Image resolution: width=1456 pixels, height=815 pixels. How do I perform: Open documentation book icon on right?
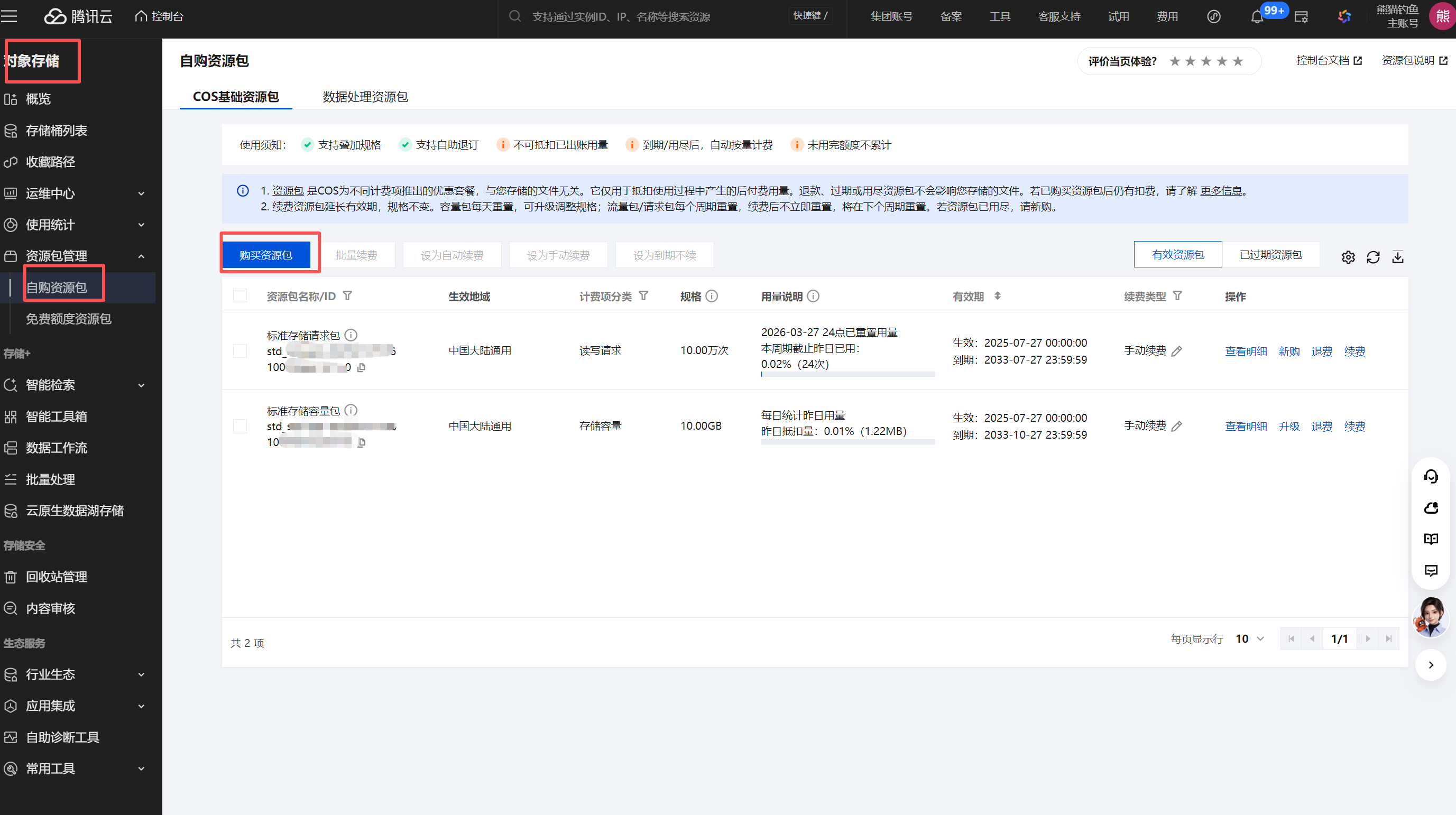[1431, 539]
